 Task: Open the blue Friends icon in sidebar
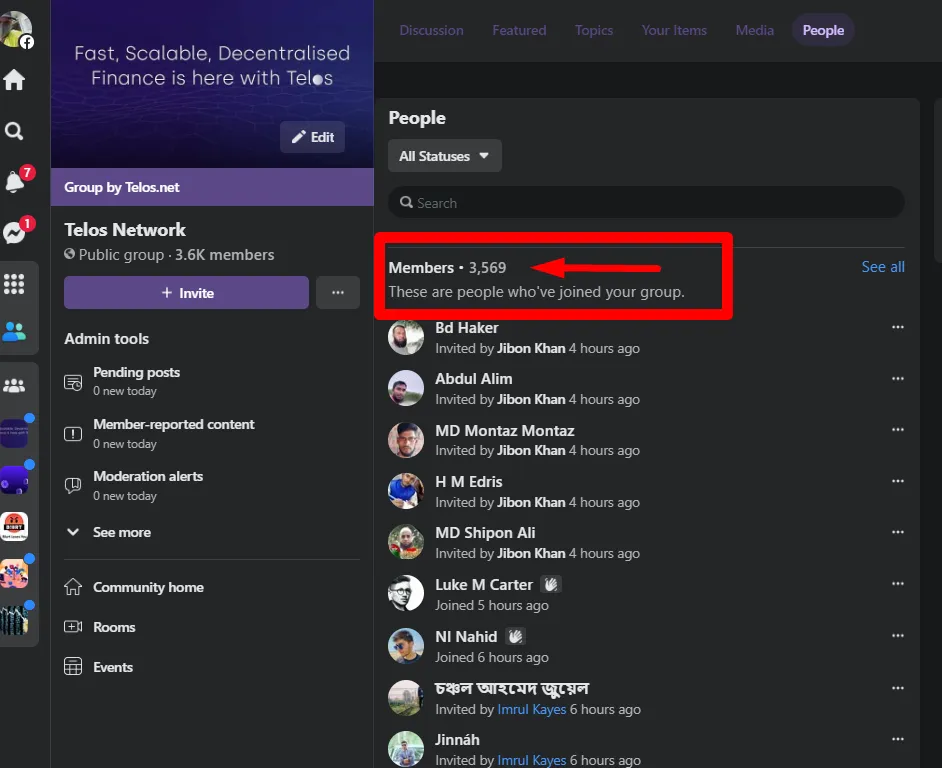pos(14,331)
